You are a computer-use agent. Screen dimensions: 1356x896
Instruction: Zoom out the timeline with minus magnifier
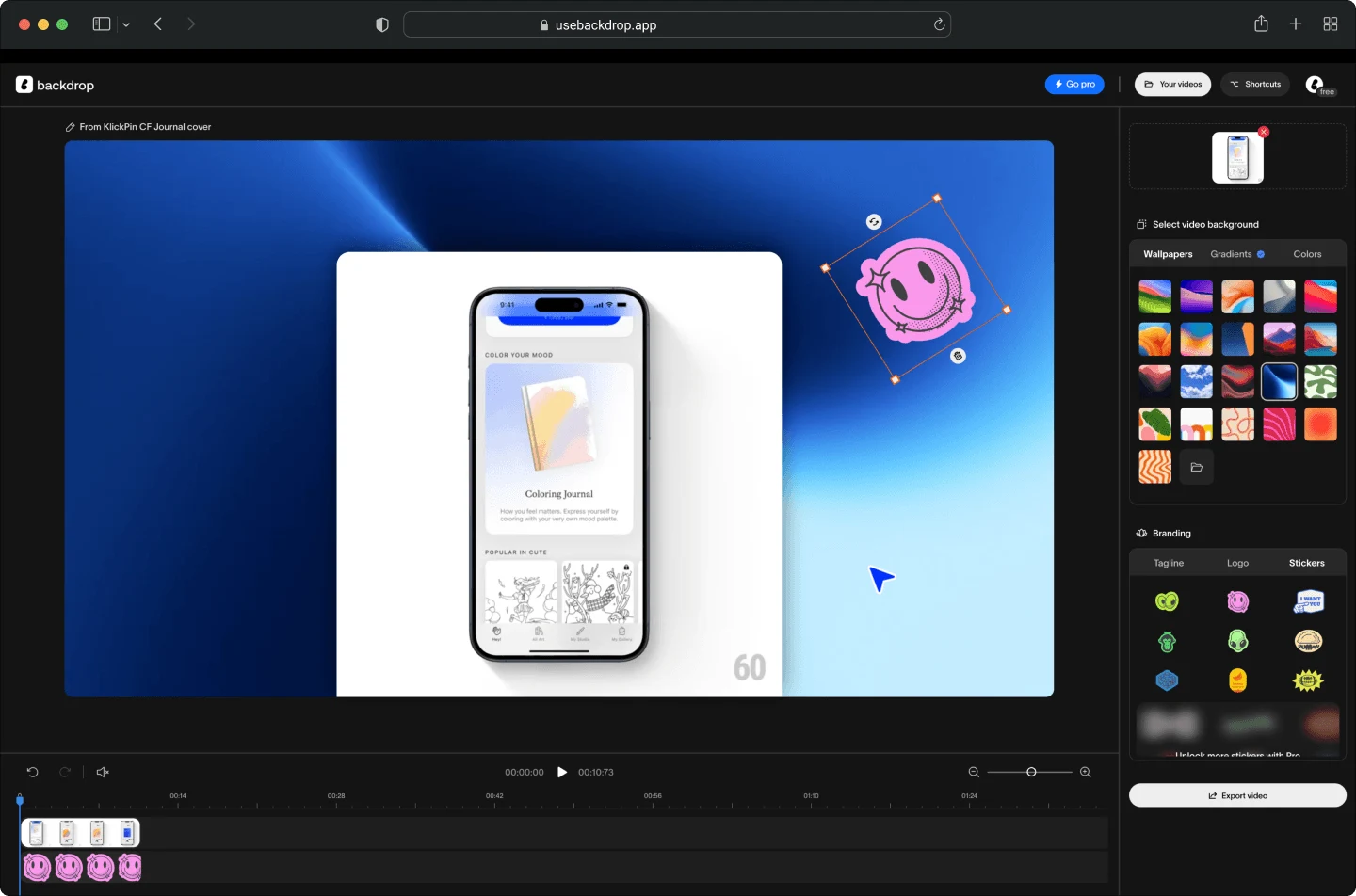click(974, 772)
